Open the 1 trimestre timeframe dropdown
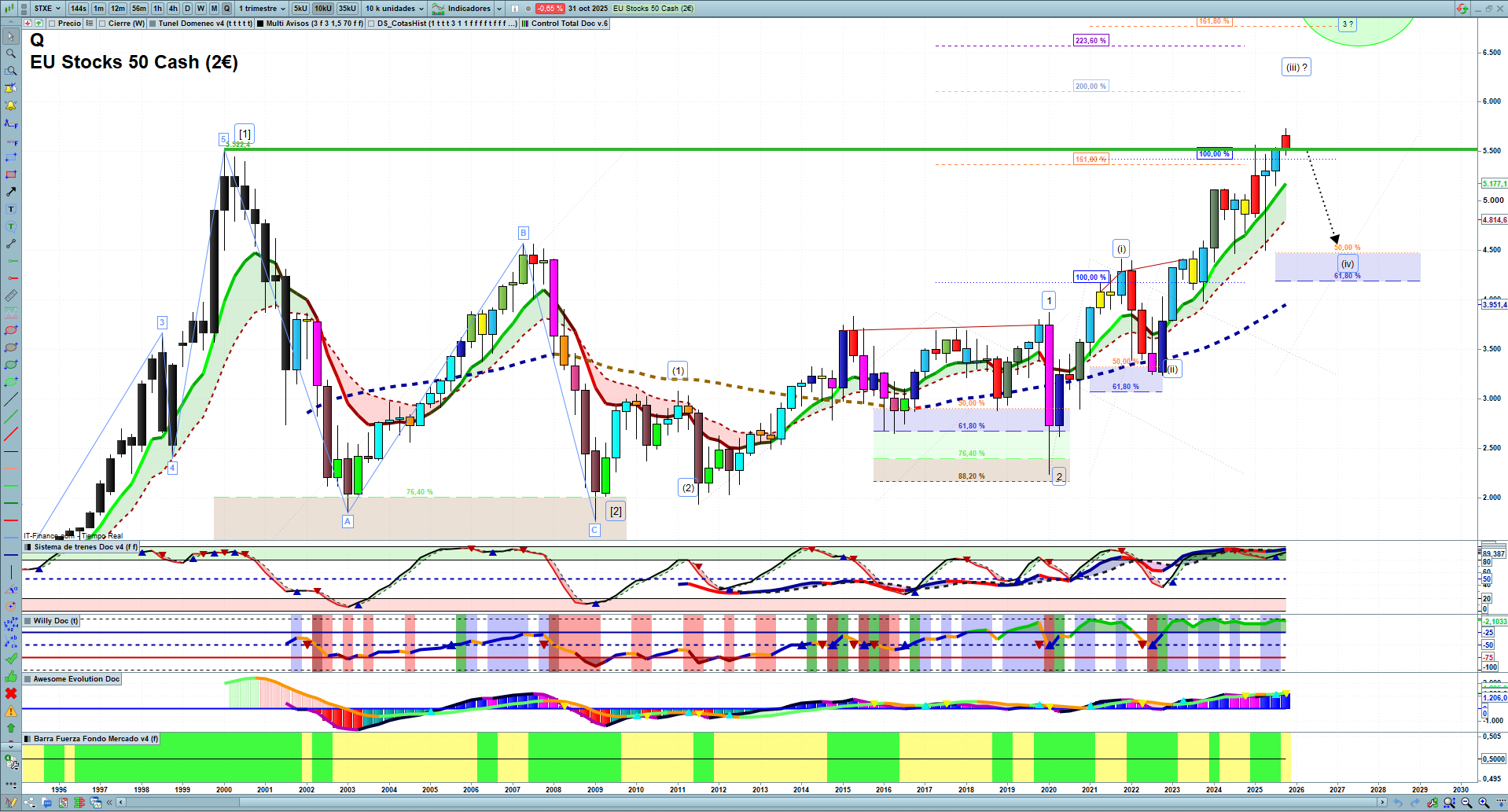This screenshot has height=812, width=1508. tap(262, 9)
